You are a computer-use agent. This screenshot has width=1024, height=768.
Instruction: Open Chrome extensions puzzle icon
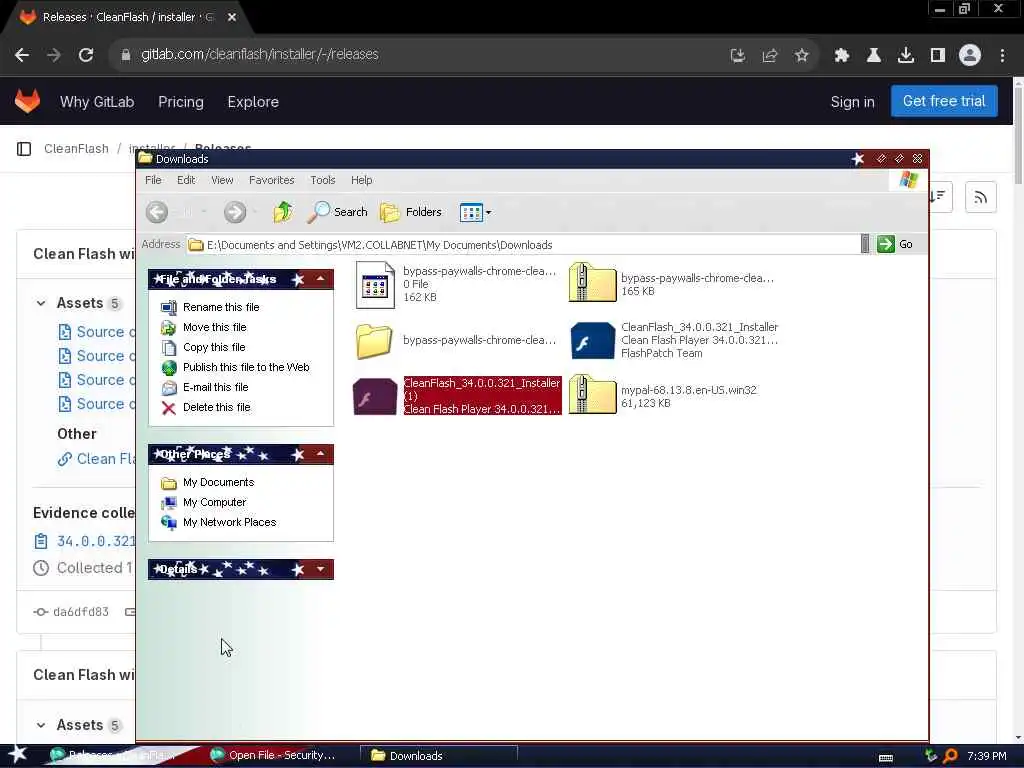[x=841, y=56]
